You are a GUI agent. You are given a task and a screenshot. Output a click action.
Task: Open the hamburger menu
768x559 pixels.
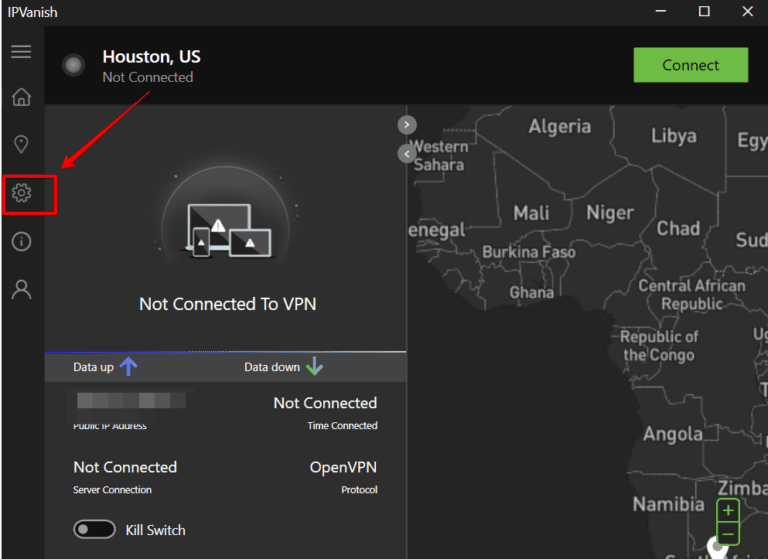pyautogui.click(x=21, y=51)
